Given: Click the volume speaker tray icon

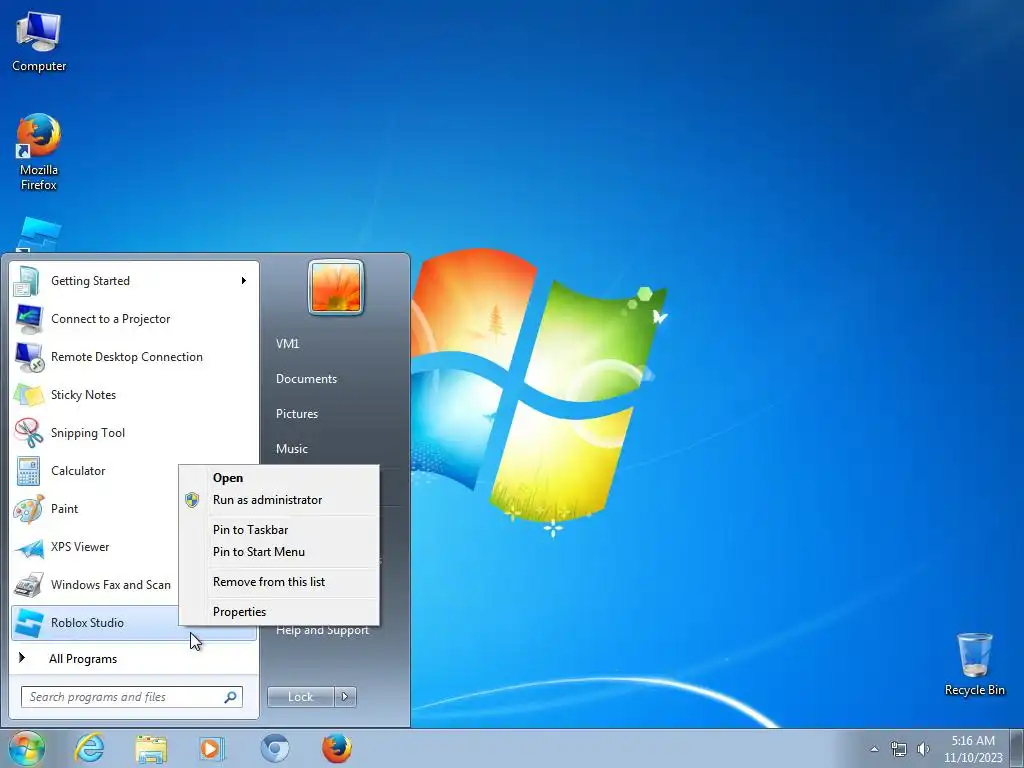Looking at the screenshot, I should pyautogui.click(x=923, y=749).
